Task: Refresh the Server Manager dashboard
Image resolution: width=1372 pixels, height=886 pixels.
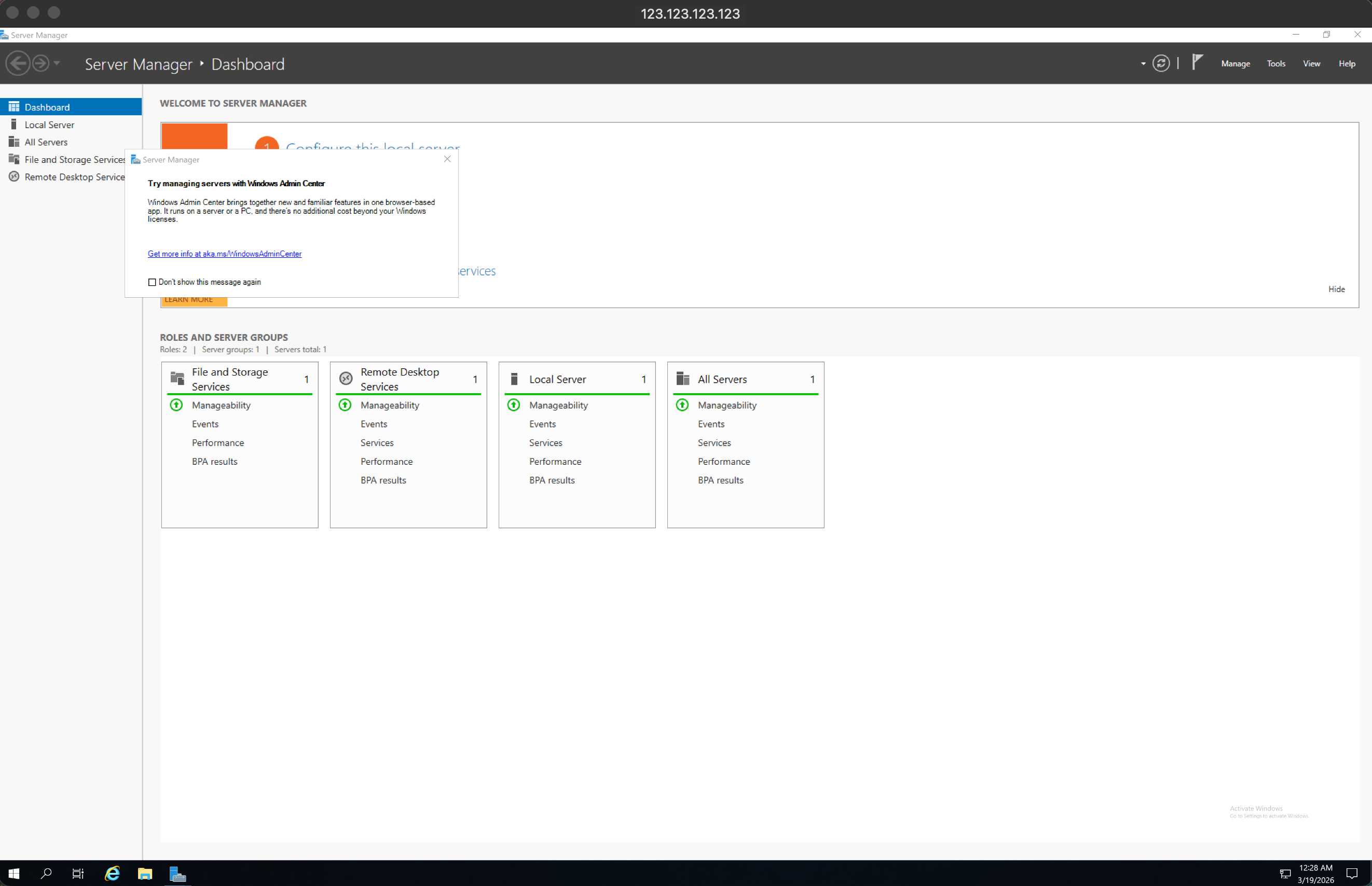Action: (x=1161, y=63)
